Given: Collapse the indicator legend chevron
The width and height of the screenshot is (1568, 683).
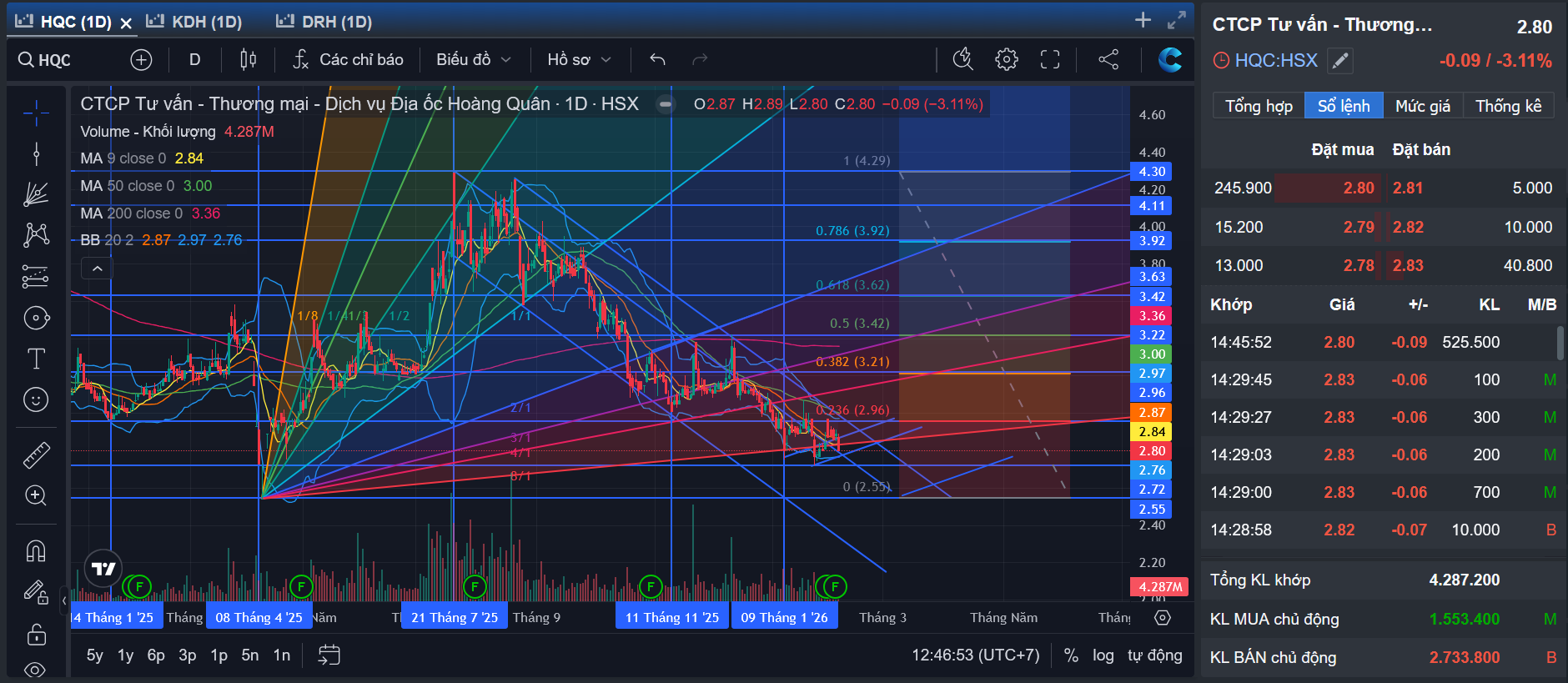Looking at the screenshot, I should coord(97,269).
